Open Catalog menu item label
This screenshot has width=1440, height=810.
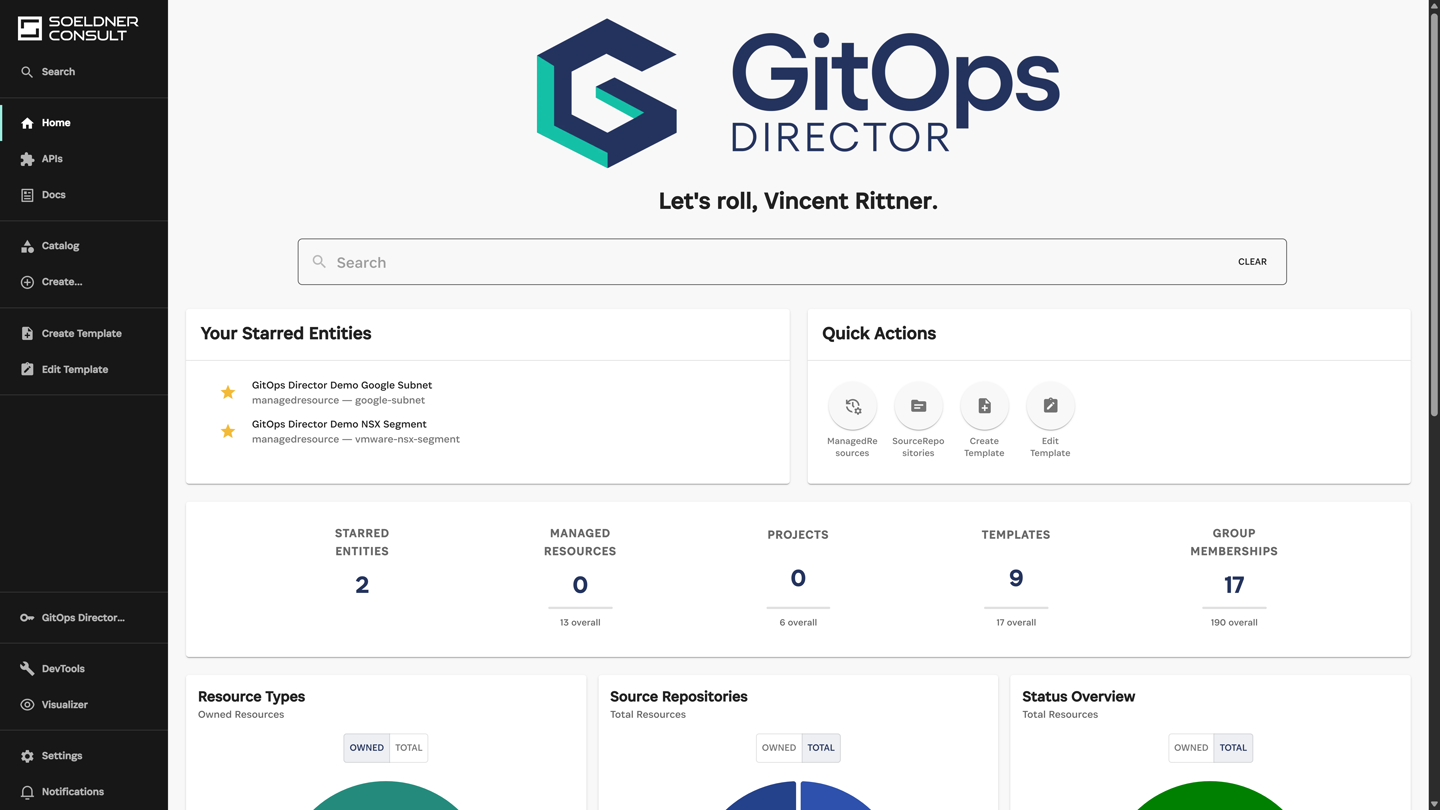coord(61,246)
